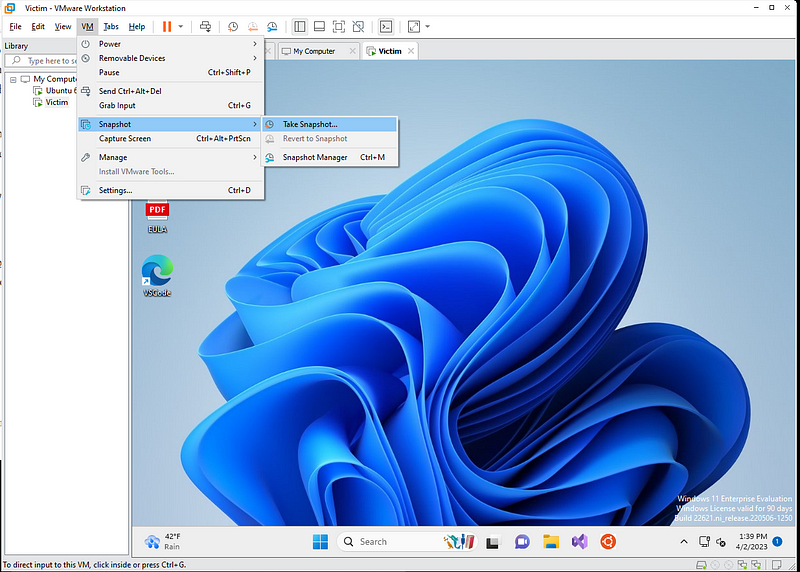Click the first network adapter status icon
Screen dimensions: 800x572
[742, 565]
